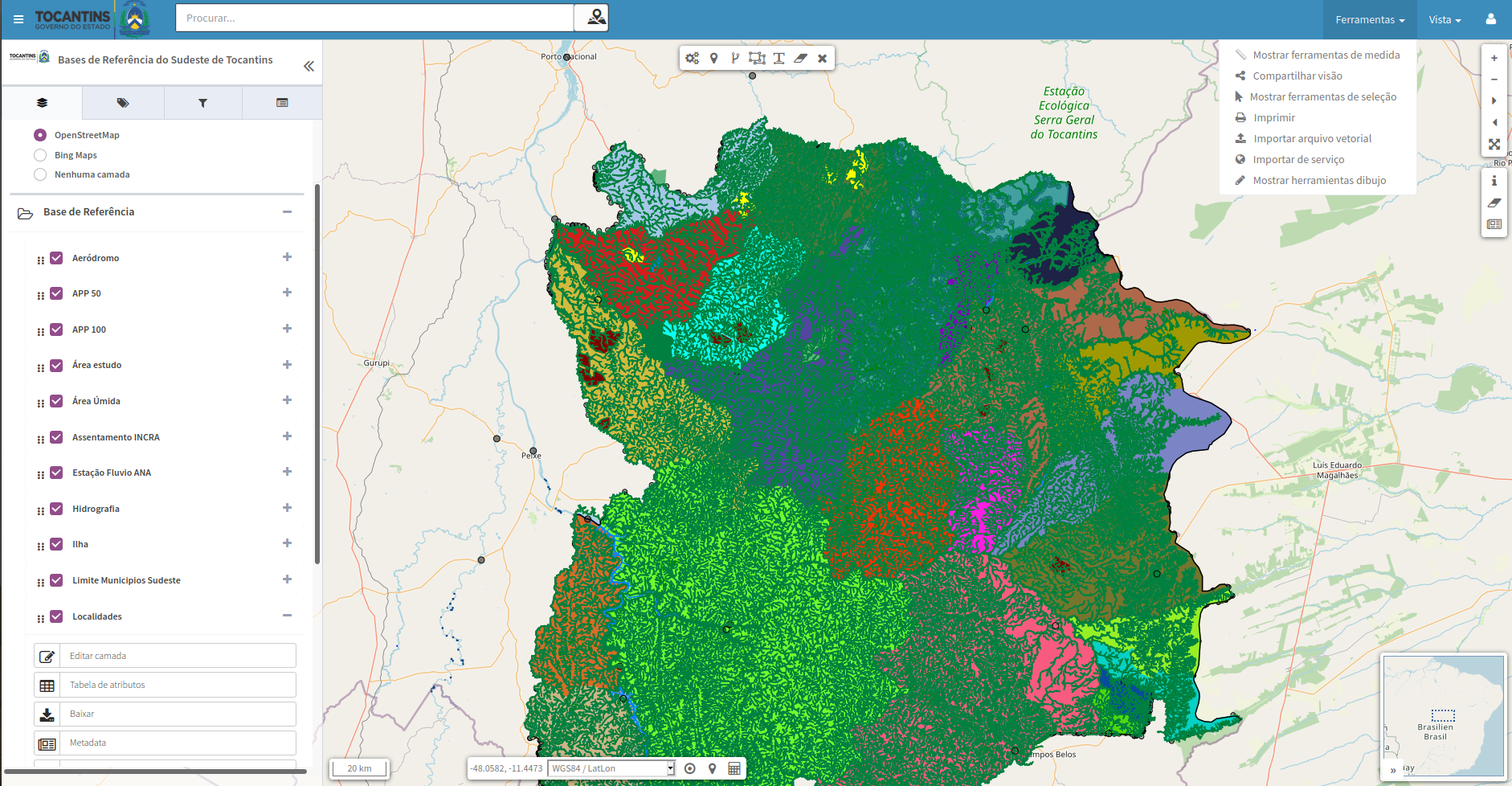Collapse the Base de Referência group
This screenshot has height=786, width=1512.
[x=287, y=212]
